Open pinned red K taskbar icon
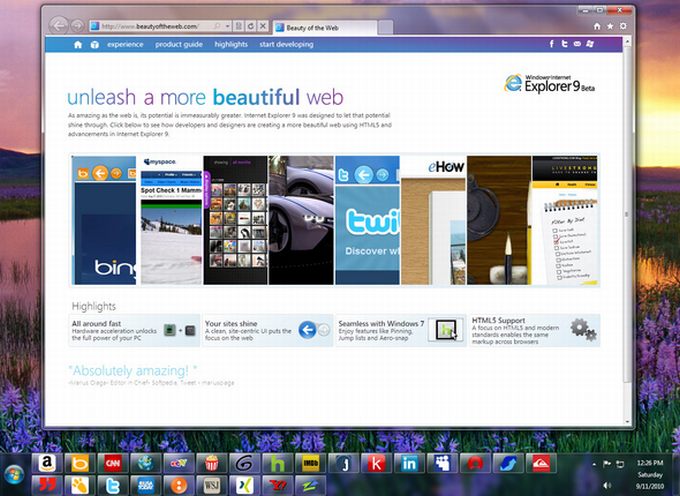The height and width of the screenshot is (496, 680). (376, 464)
